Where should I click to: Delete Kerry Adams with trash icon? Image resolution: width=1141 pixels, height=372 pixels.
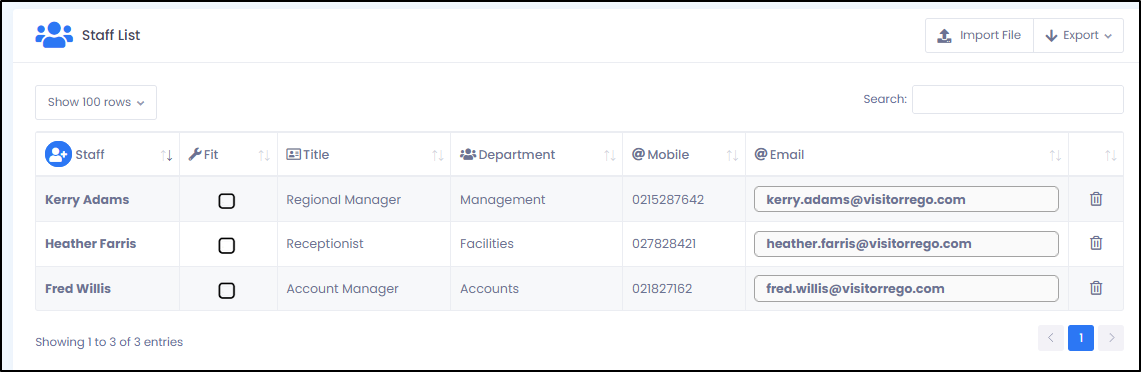[x=1095, y=199]
